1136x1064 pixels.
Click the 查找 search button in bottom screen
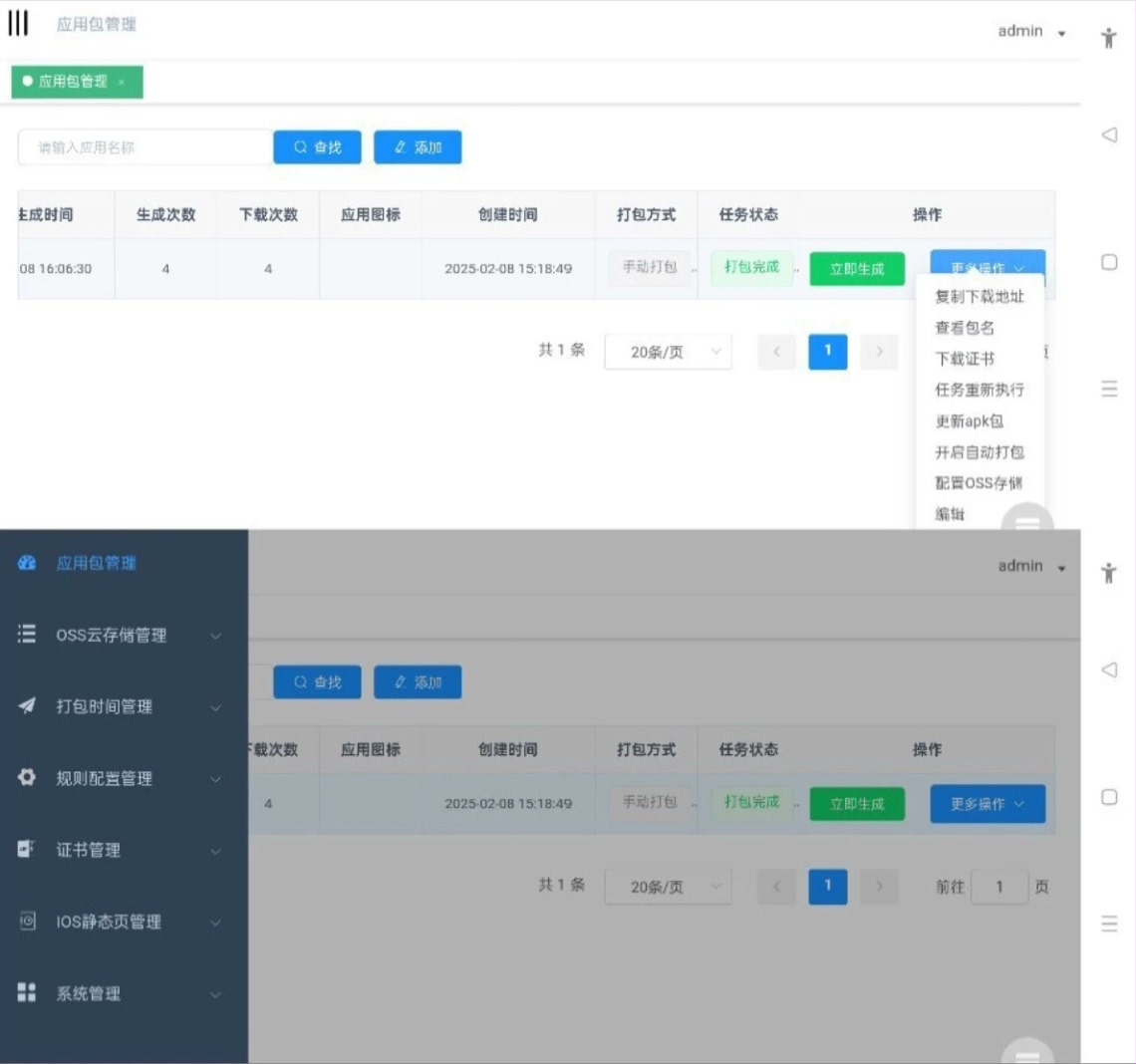click(317, 682)
